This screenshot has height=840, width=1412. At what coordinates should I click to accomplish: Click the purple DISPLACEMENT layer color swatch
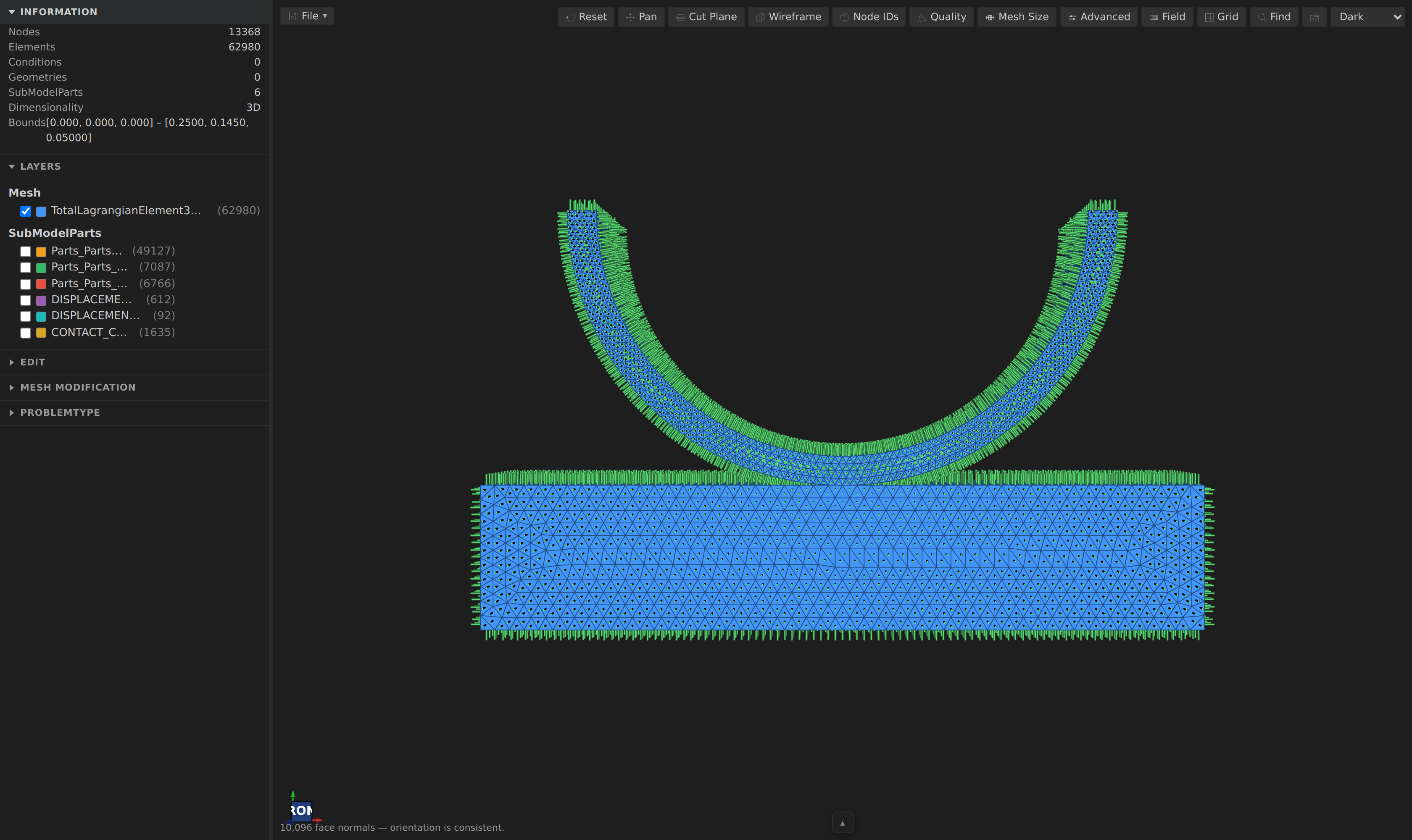coord(41,300)
